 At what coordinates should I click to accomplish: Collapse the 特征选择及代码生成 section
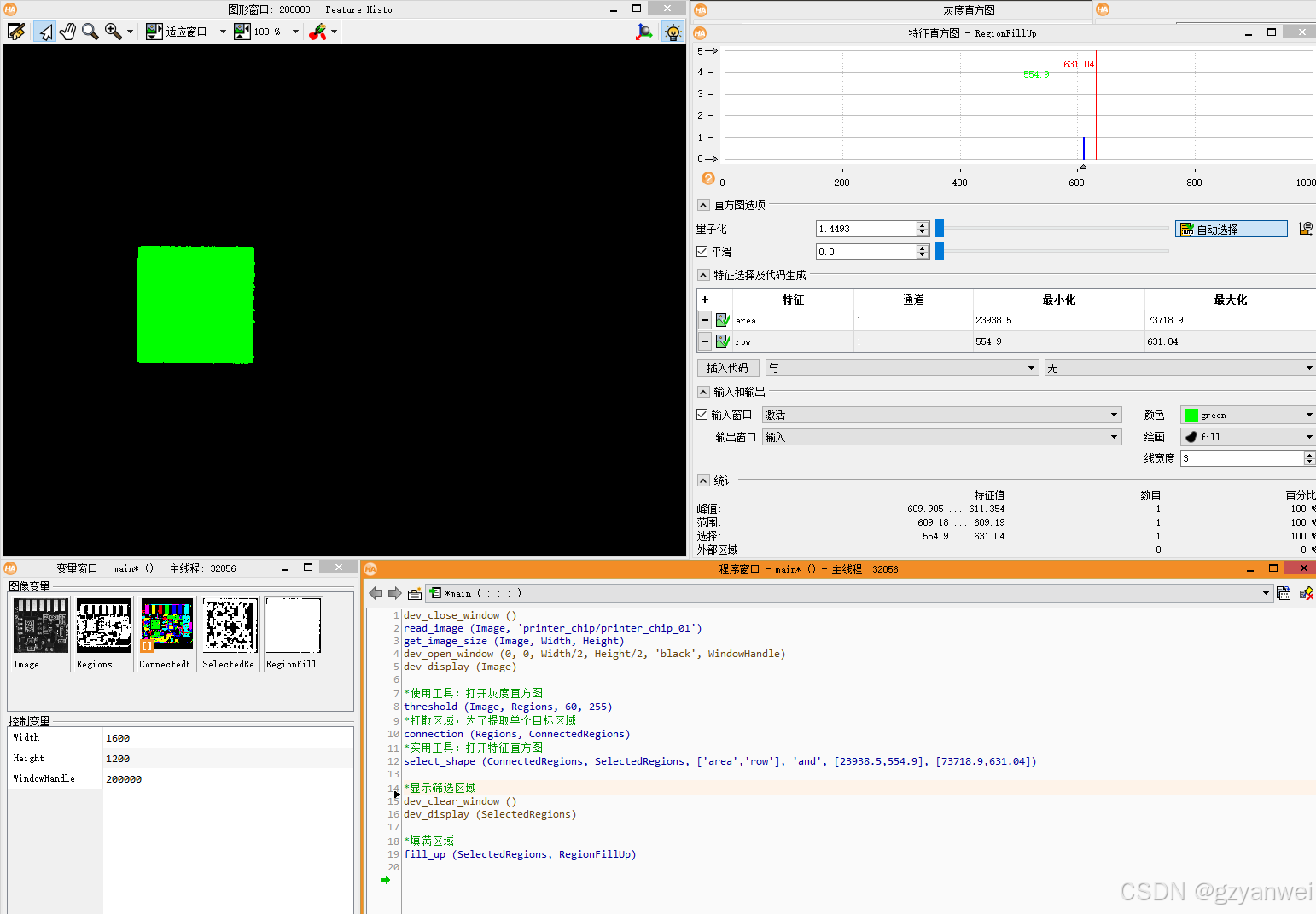tap(703, 275)
